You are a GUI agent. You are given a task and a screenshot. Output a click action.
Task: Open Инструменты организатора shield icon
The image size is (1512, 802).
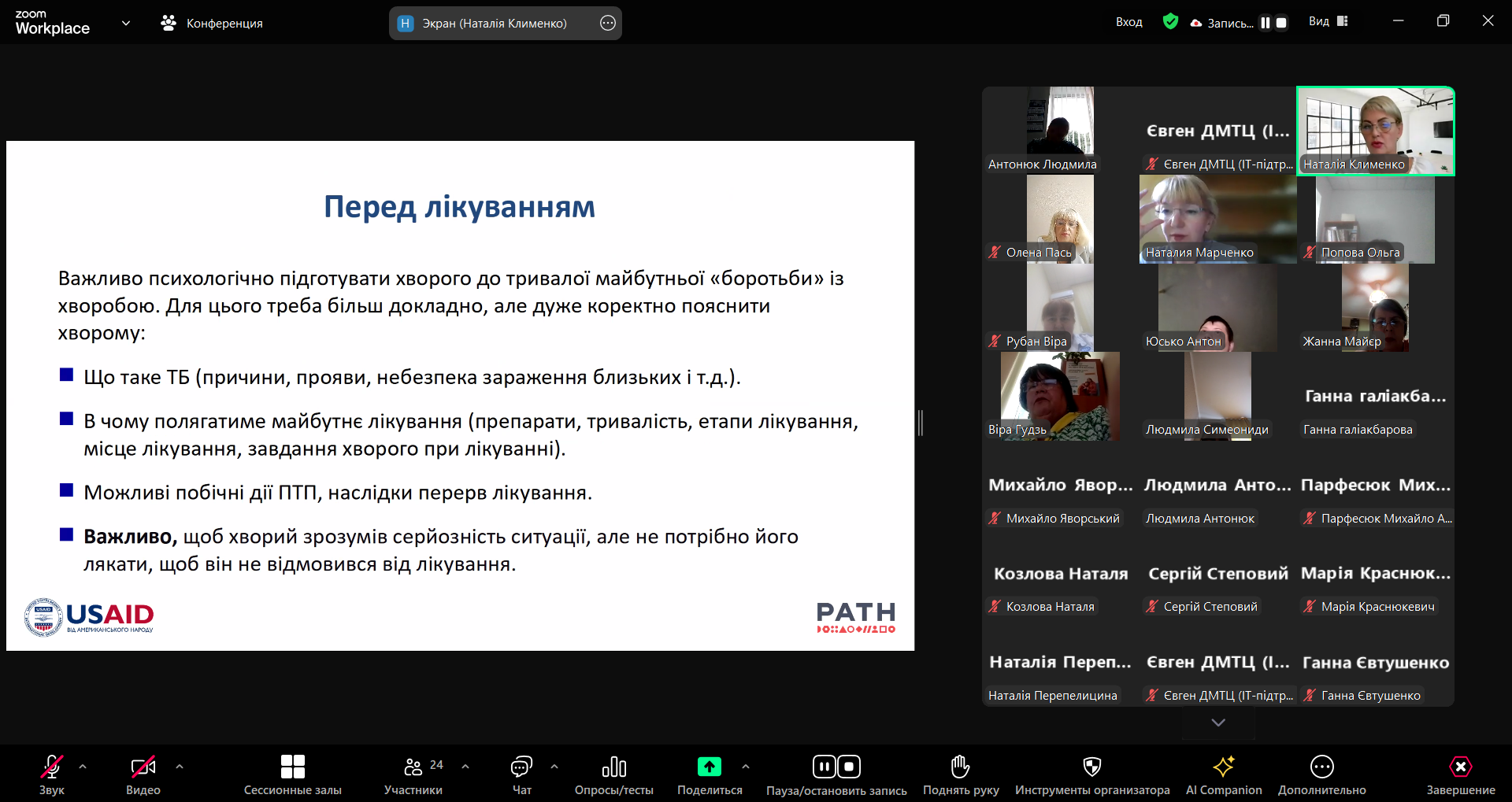(x=1091, y=767)
